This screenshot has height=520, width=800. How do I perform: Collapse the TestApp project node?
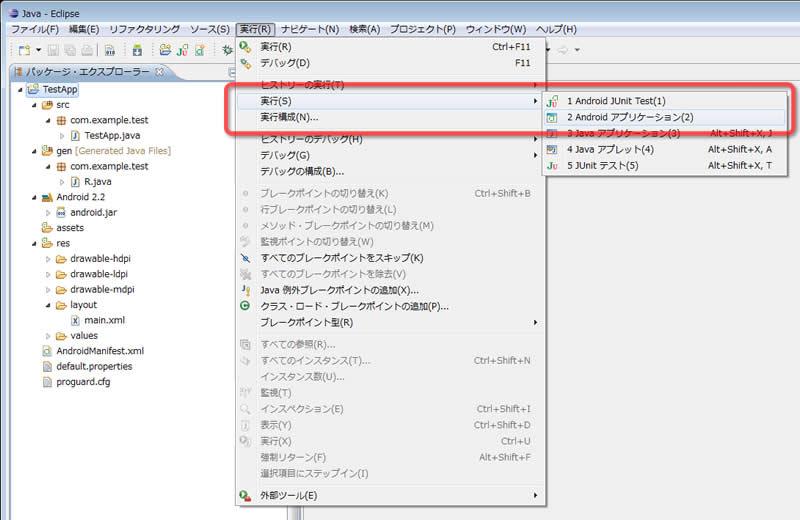[20, 90]
